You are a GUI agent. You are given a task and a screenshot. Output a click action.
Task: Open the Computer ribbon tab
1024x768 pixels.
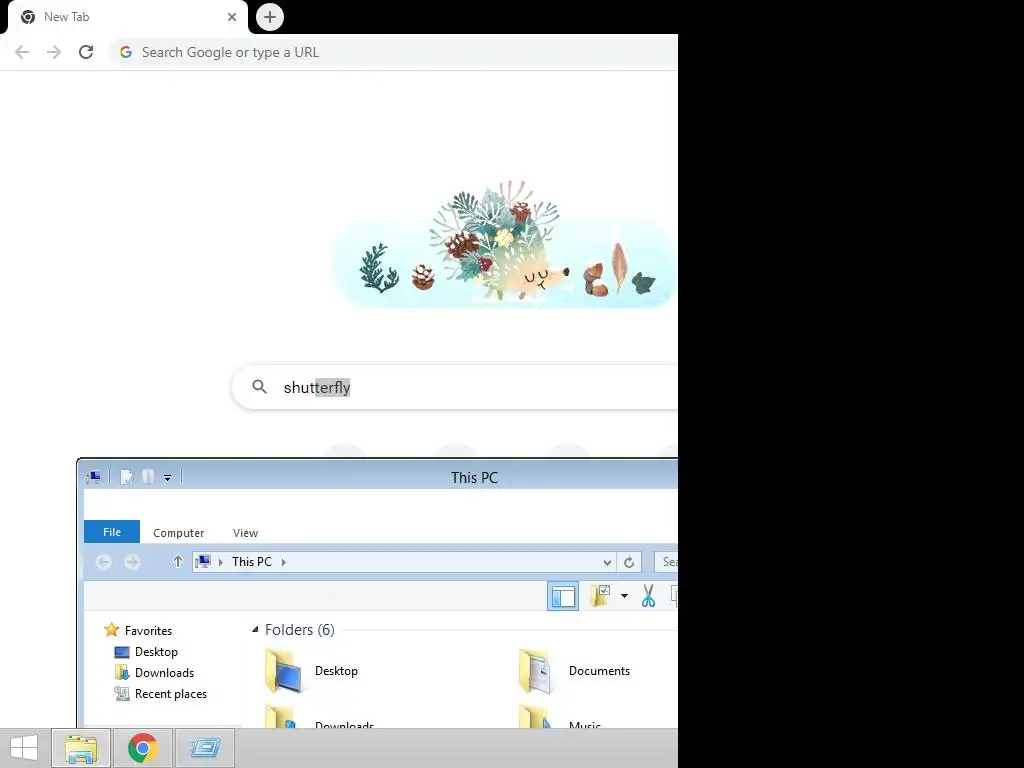178,533
